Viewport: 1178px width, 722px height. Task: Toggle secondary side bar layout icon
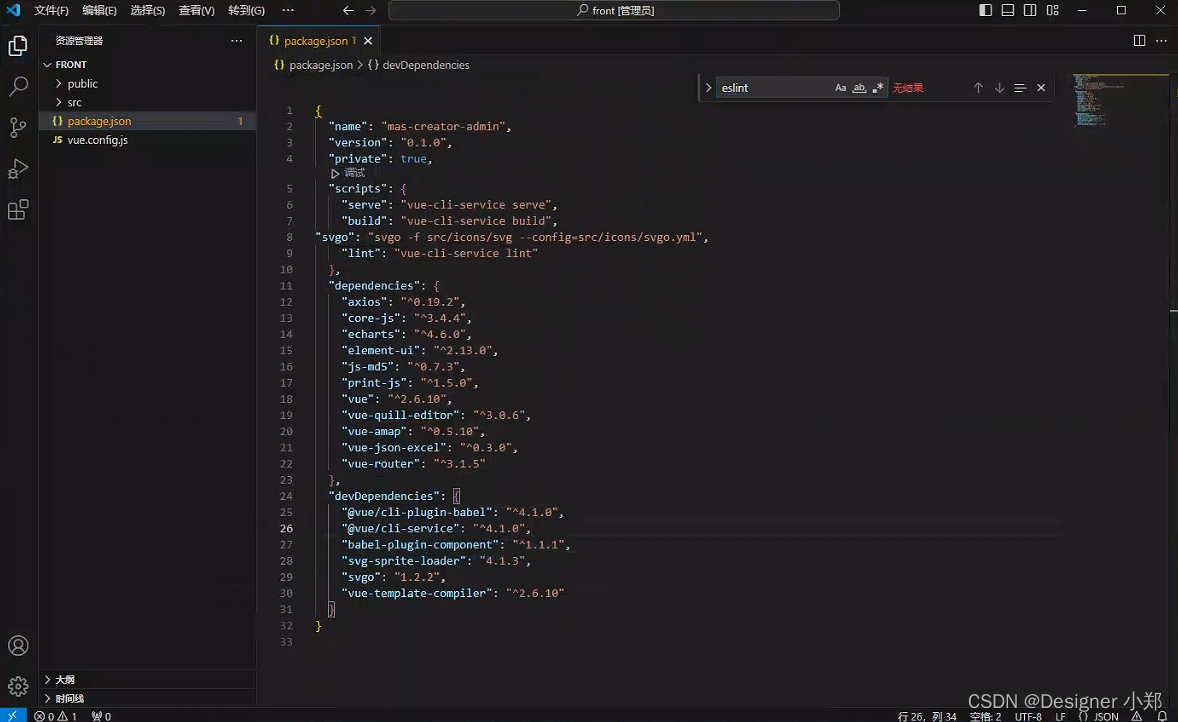[x=1030, y=11]
